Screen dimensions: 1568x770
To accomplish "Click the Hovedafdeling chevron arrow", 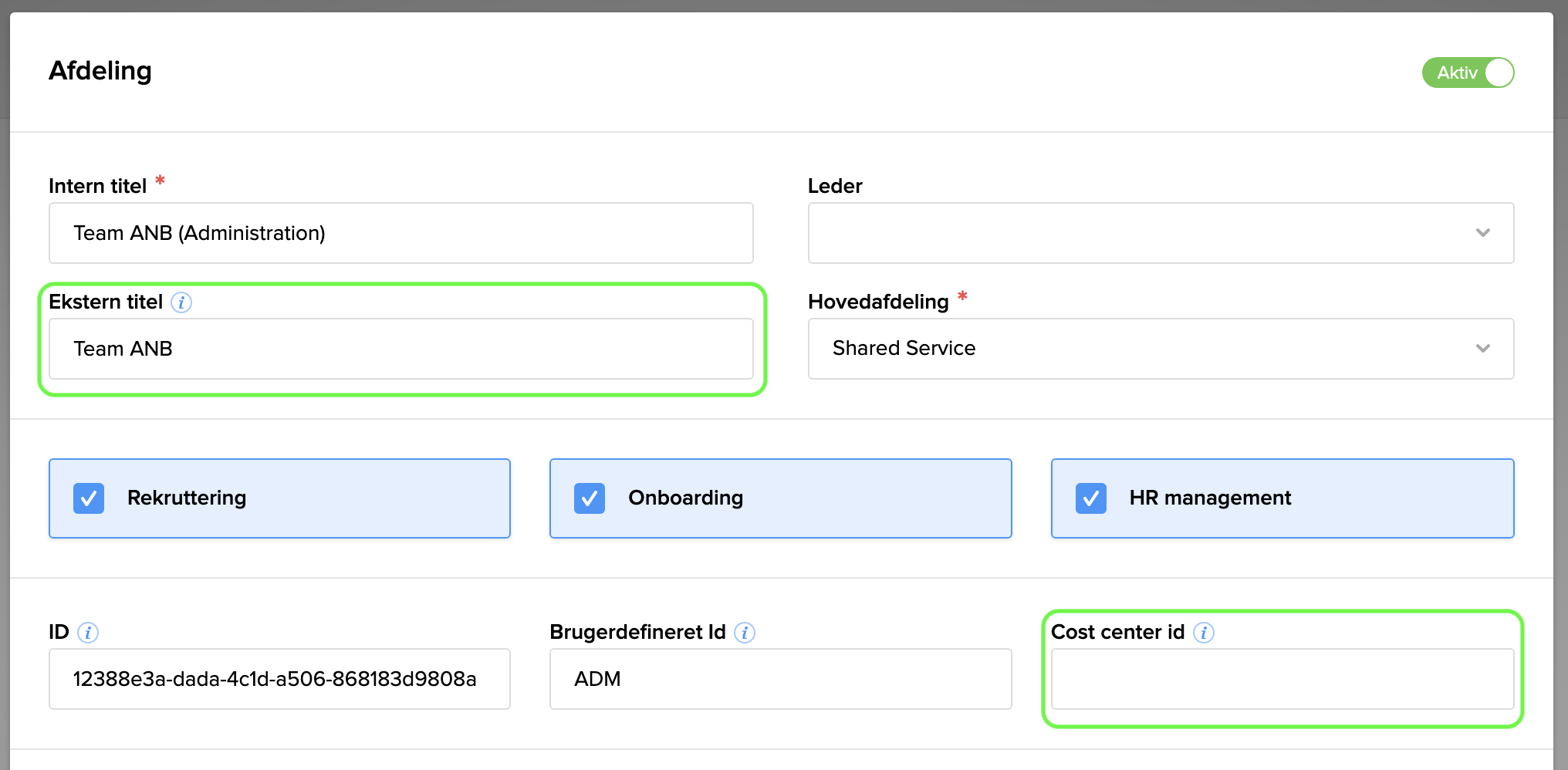I will (x=1482, y=349).
